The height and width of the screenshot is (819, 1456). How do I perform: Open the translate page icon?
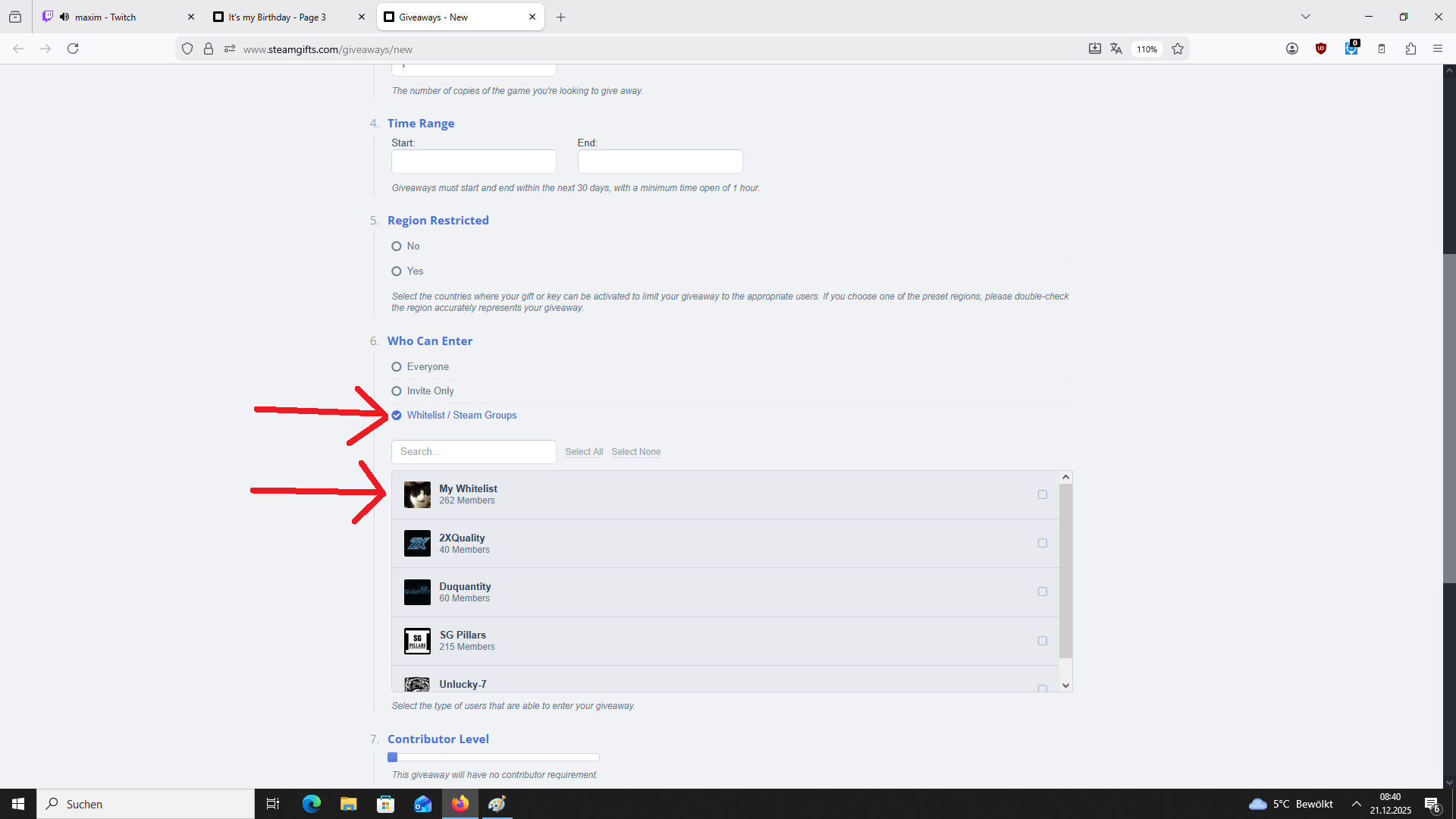coord(1116,49)
